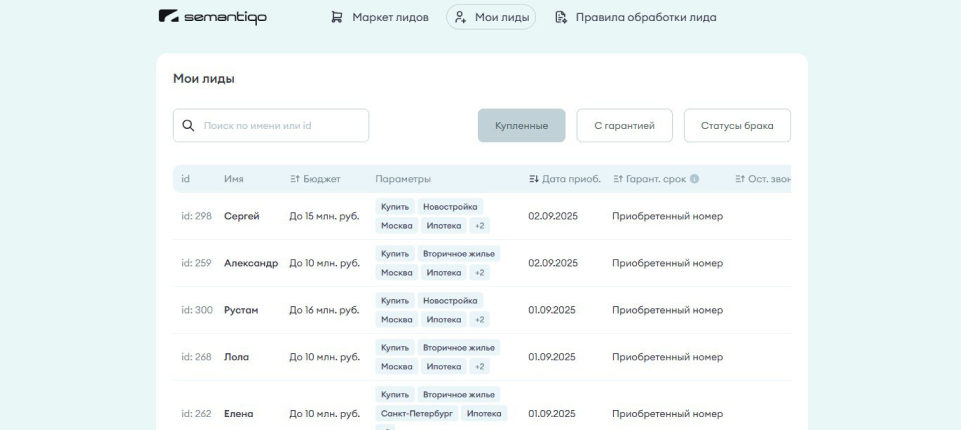Click Вторичное жилье tag in Александр row

pyautogui.click(x=458, y=254)
